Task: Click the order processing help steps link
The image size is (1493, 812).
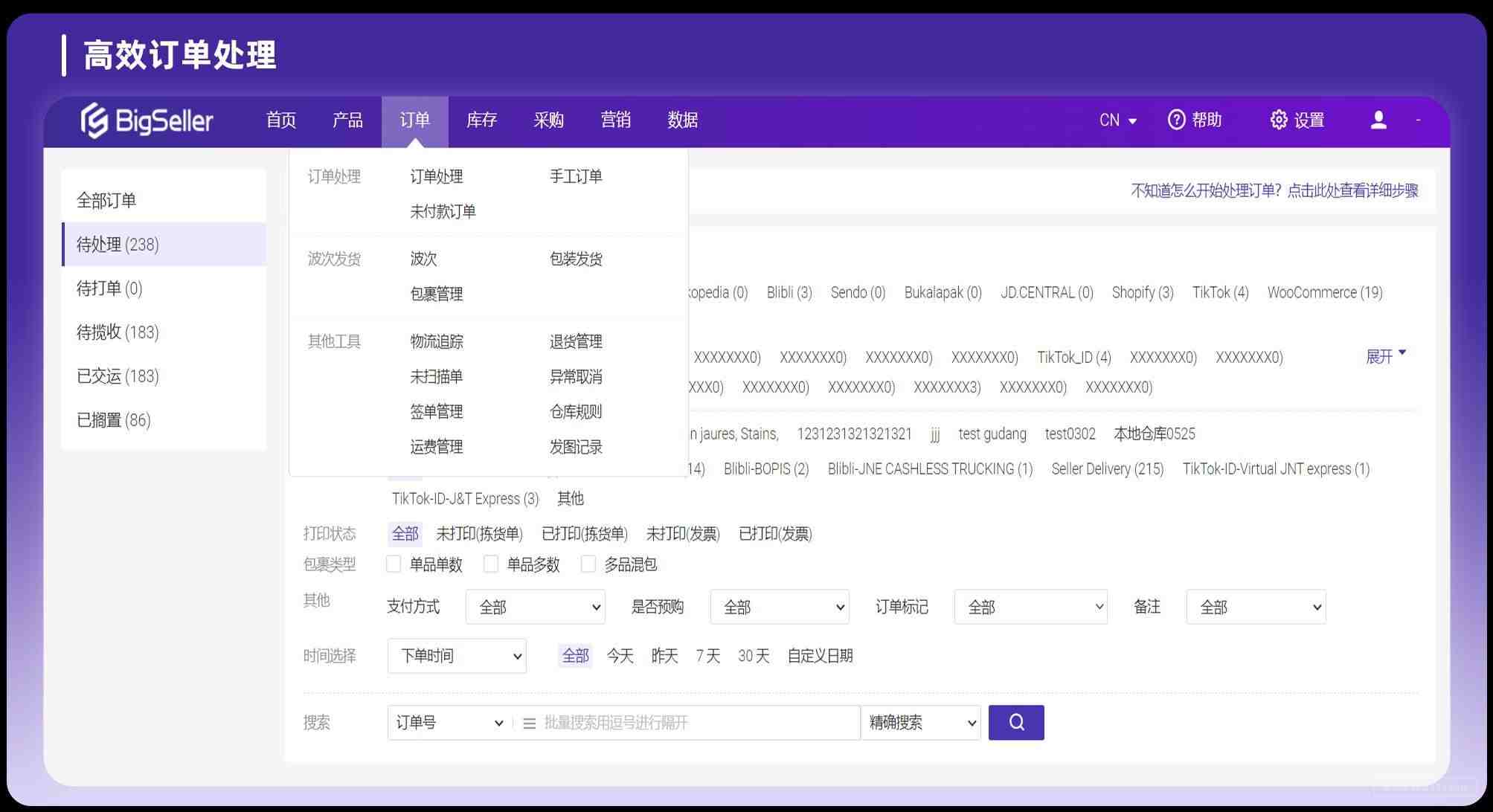Action: point(1274,190)
